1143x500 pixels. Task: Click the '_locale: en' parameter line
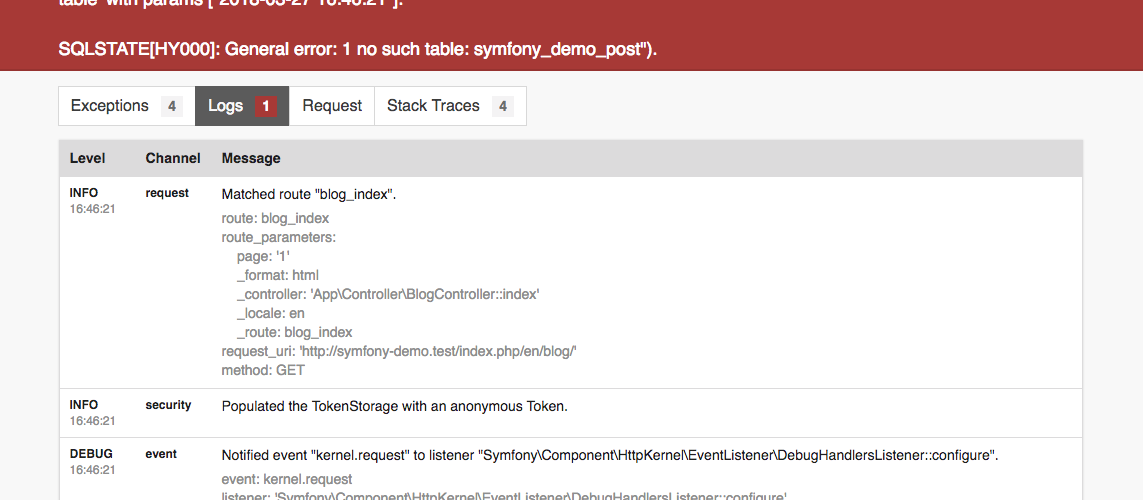(x=270, y=313)
